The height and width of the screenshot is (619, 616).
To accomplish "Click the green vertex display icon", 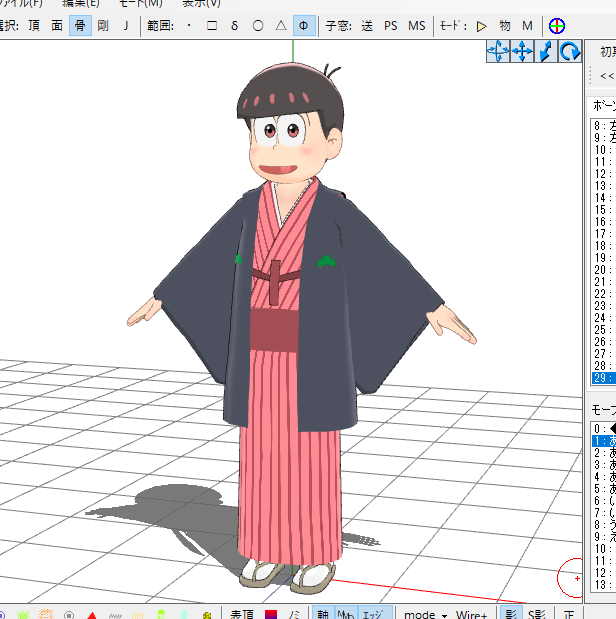I will point(23,614).
